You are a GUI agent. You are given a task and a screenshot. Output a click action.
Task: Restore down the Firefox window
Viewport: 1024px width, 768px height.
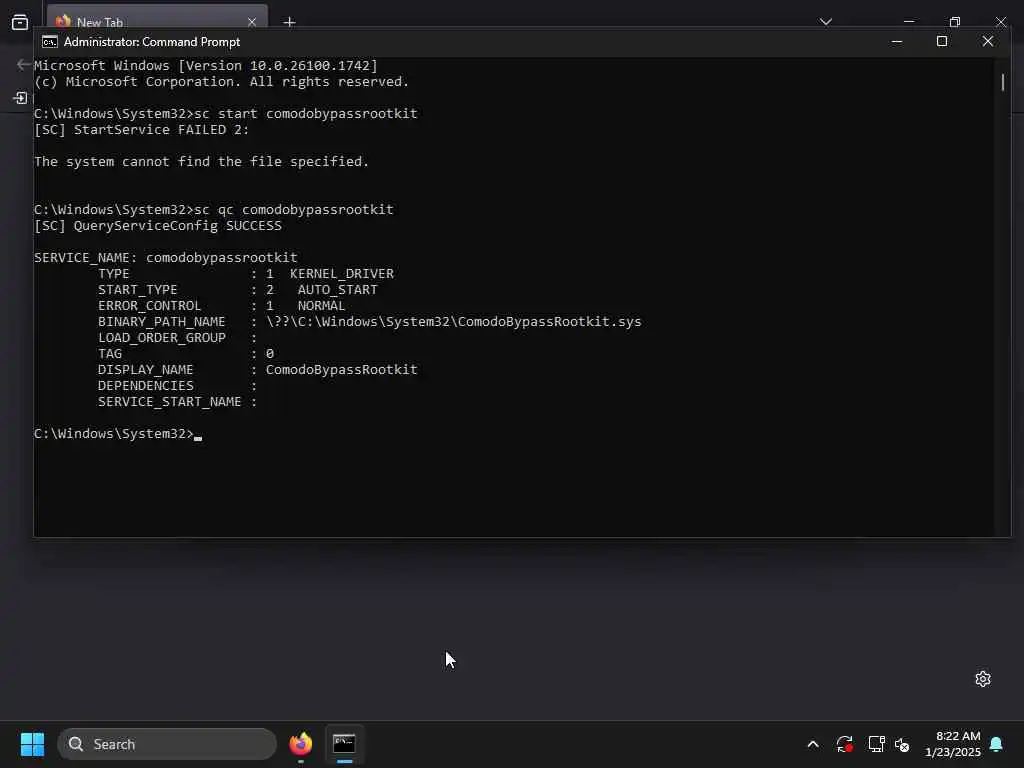coord(955,22)
